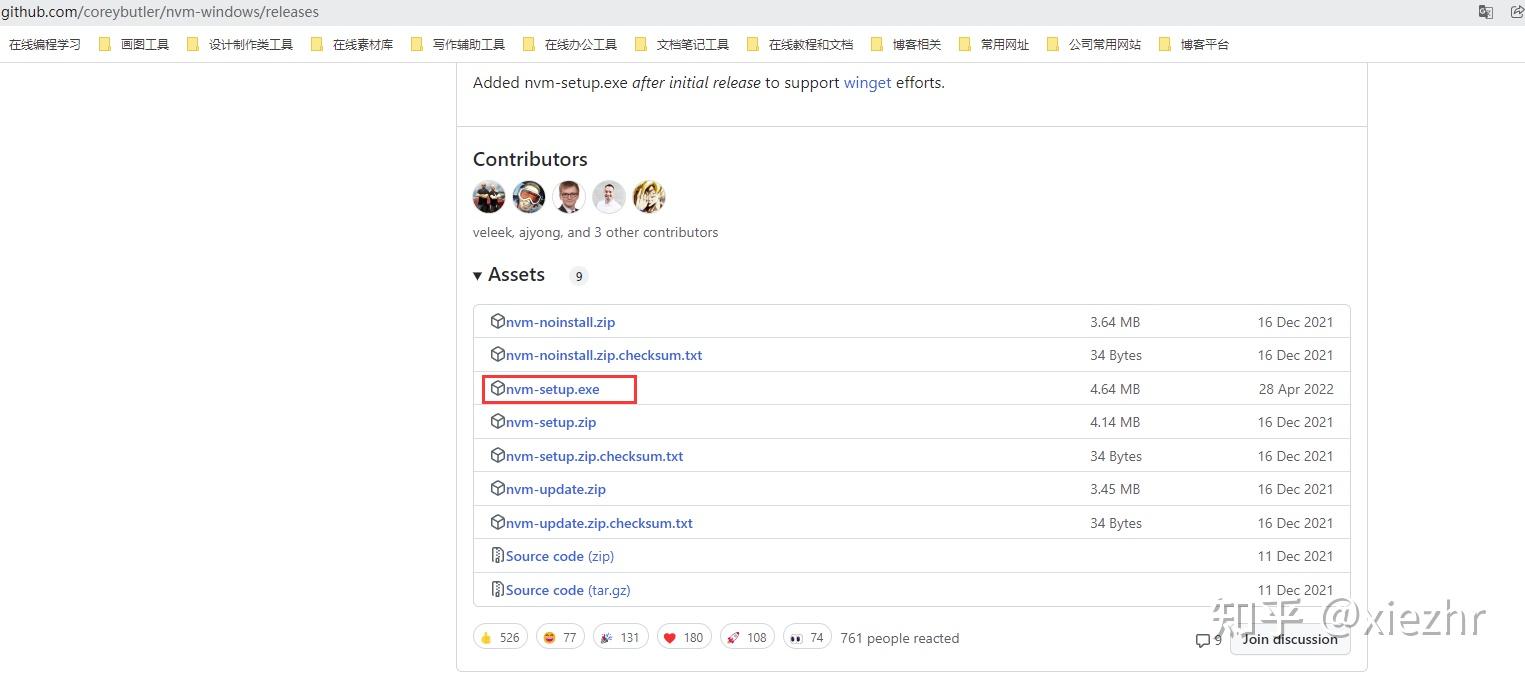Viewport: 1525px width, 681px height.
Task: Open the 在线编程学习 bookmark folder
Action: click(x=44, y=43)
